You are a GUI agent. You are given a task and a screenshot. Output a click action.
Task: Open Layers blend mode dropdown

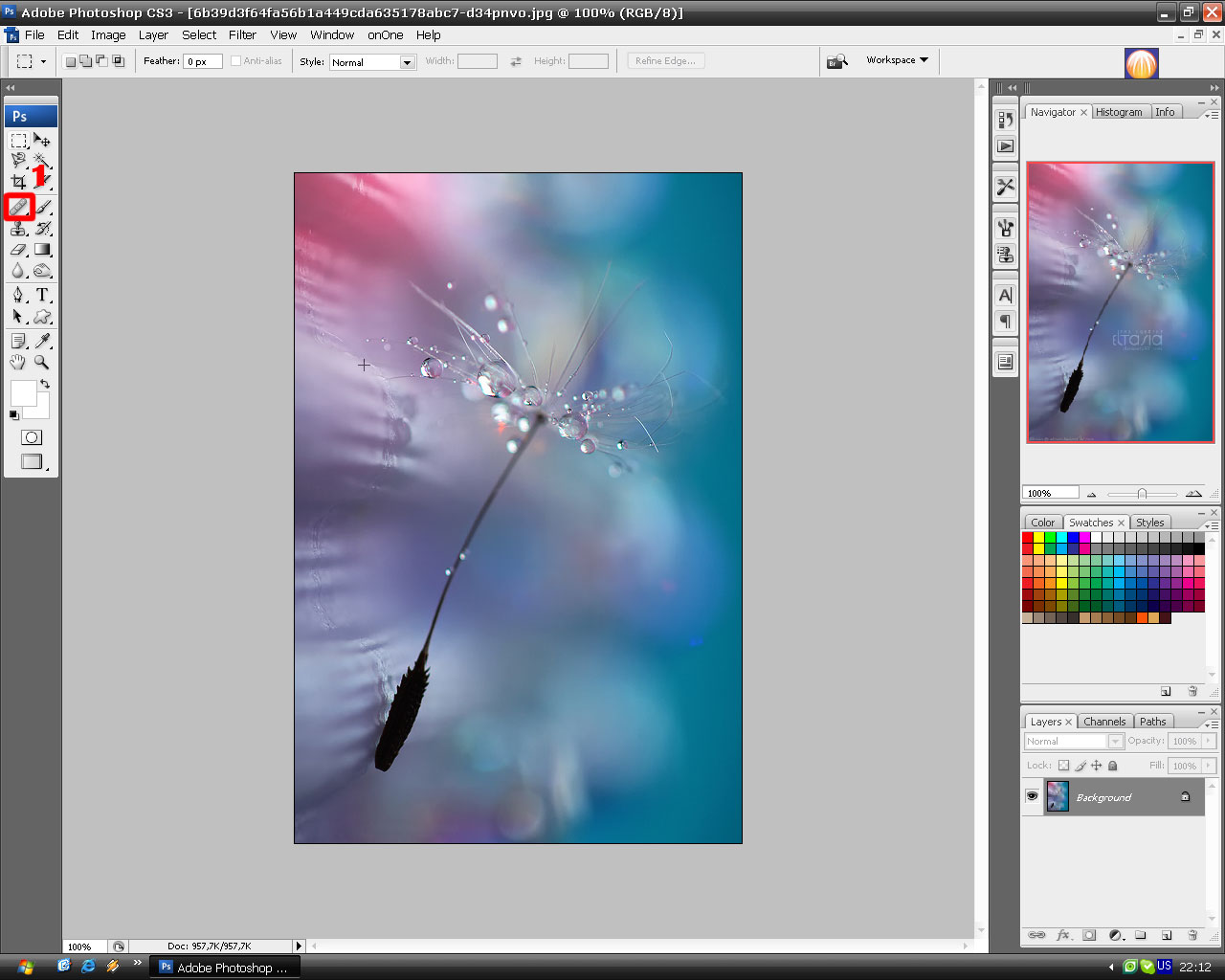point(1074,741)
